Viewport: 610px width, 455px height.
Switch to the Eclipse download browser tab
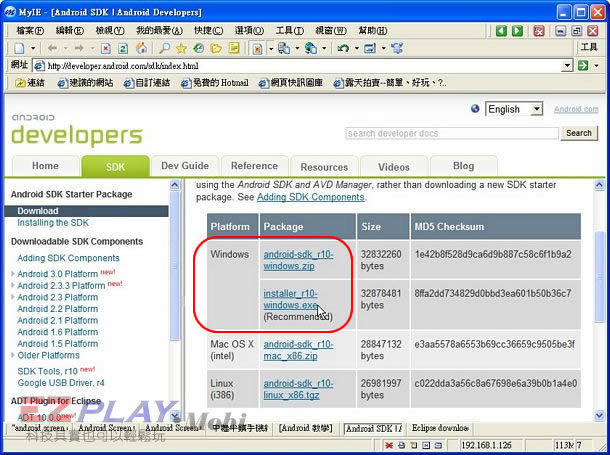[x=440, y=428]
